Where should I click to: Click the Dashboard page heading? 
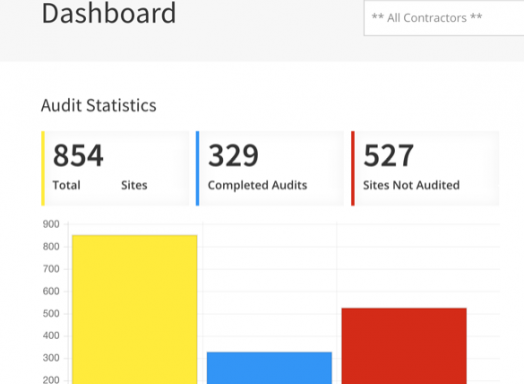(x=109, y=13)
